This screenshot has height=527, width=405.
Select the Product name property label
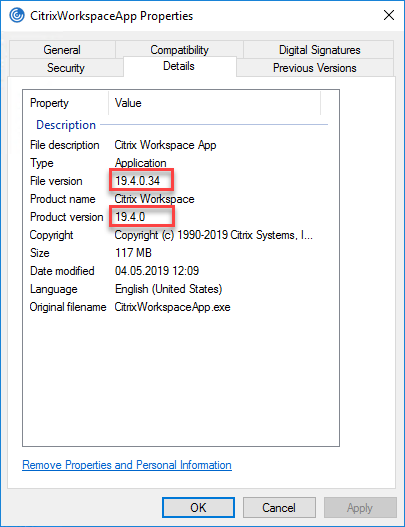click(x=63, y=199)
